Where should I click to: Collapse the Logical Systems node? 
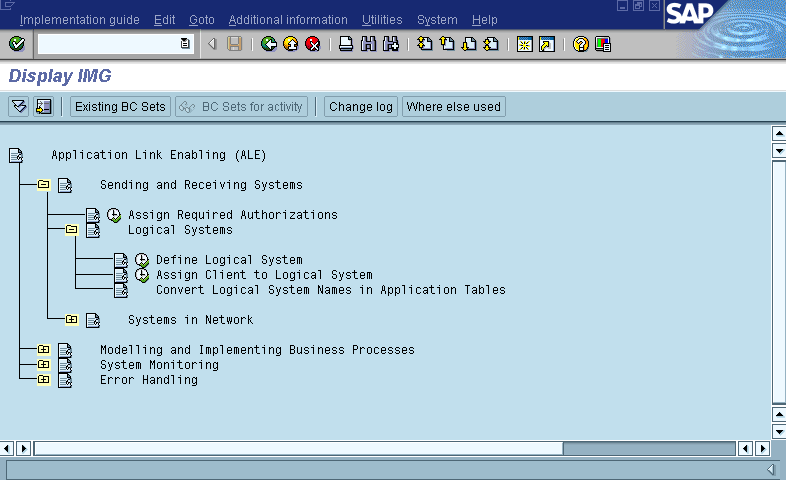72,229
